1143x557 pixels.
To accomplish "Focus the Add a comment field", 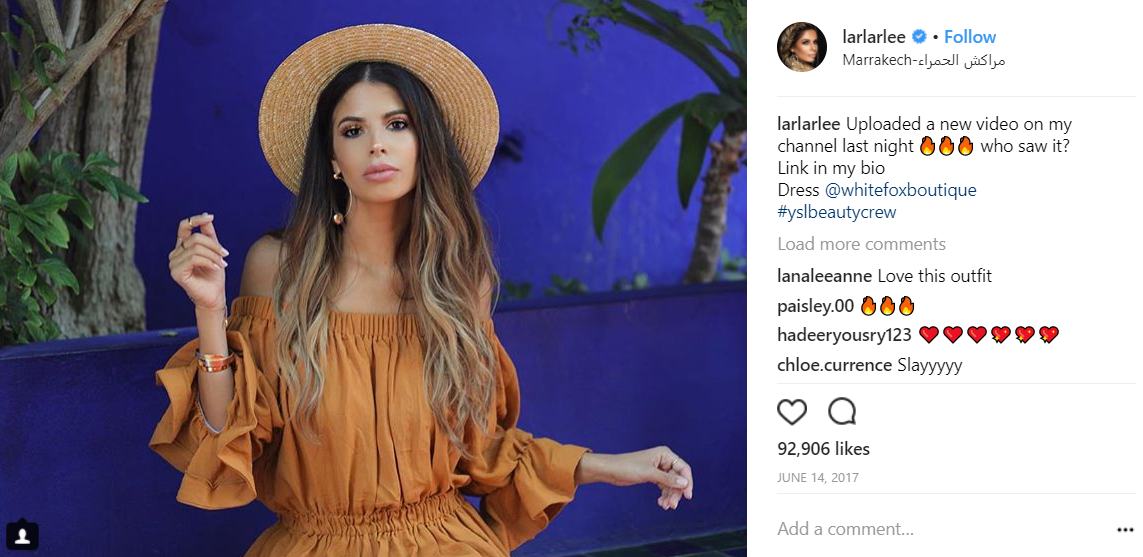I will 940,529.
